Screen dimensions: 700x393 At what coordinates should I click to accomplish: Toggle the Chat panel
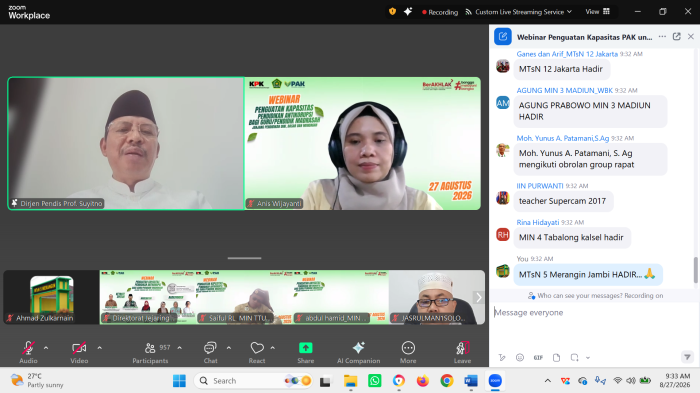click(210, 352)
